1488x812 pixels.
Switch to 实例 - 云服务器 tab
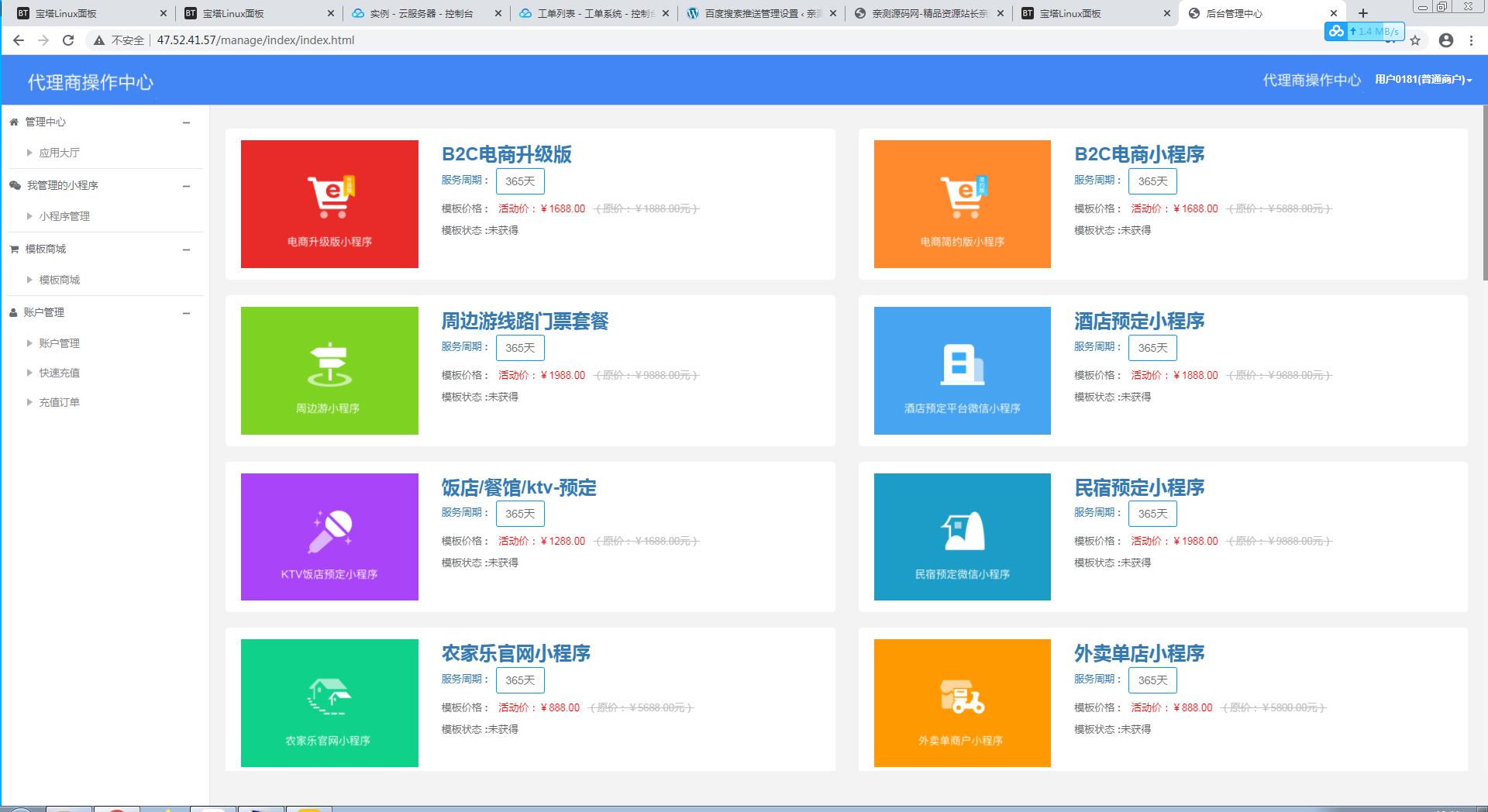click(x=425, y=13)
